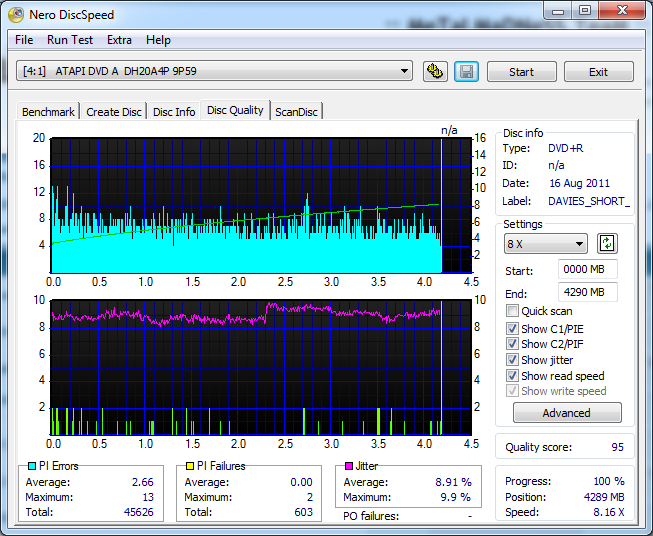
Task: Disable Show read speed checkbox
Action: (513, 376)
